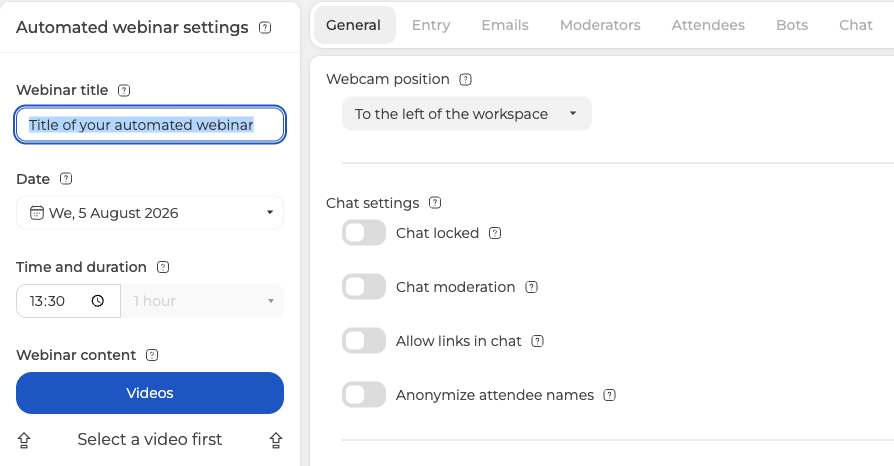Viewport: 894px width, 466px height.
Task: Switch to the Moderators tab
Action: (x=600, y=25)
